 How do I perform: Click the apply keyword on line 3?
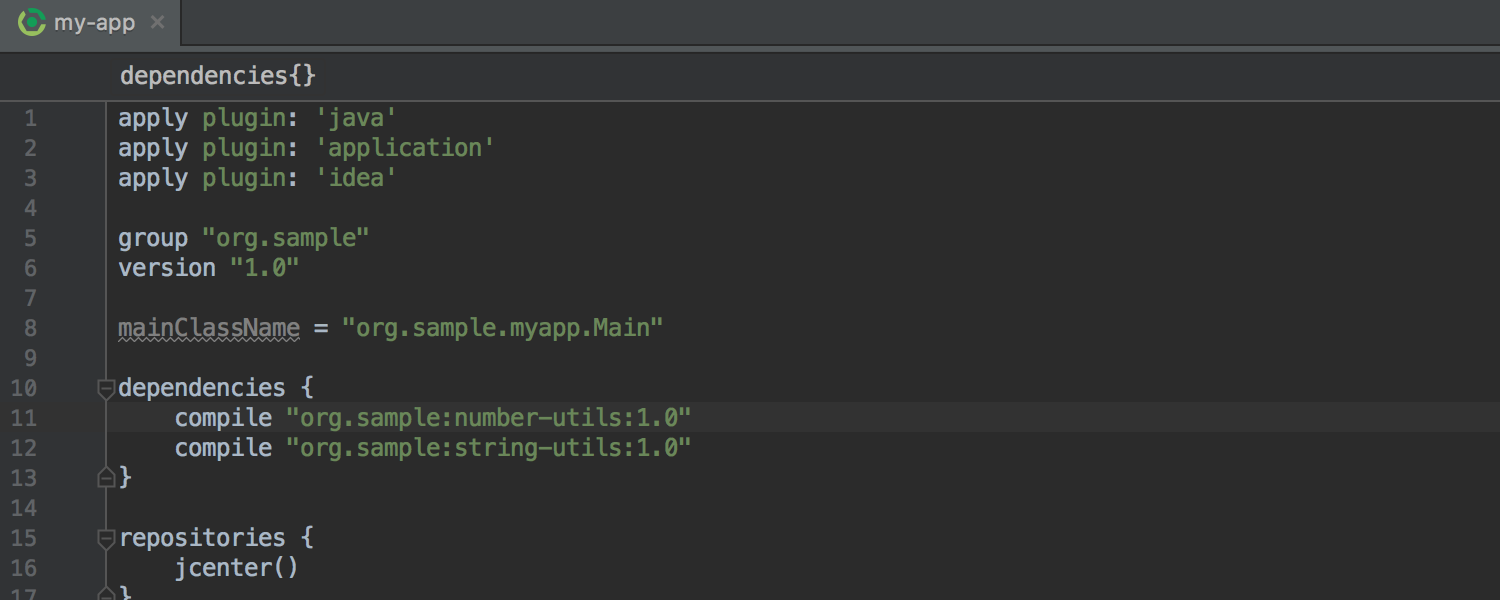click(153, 178)
